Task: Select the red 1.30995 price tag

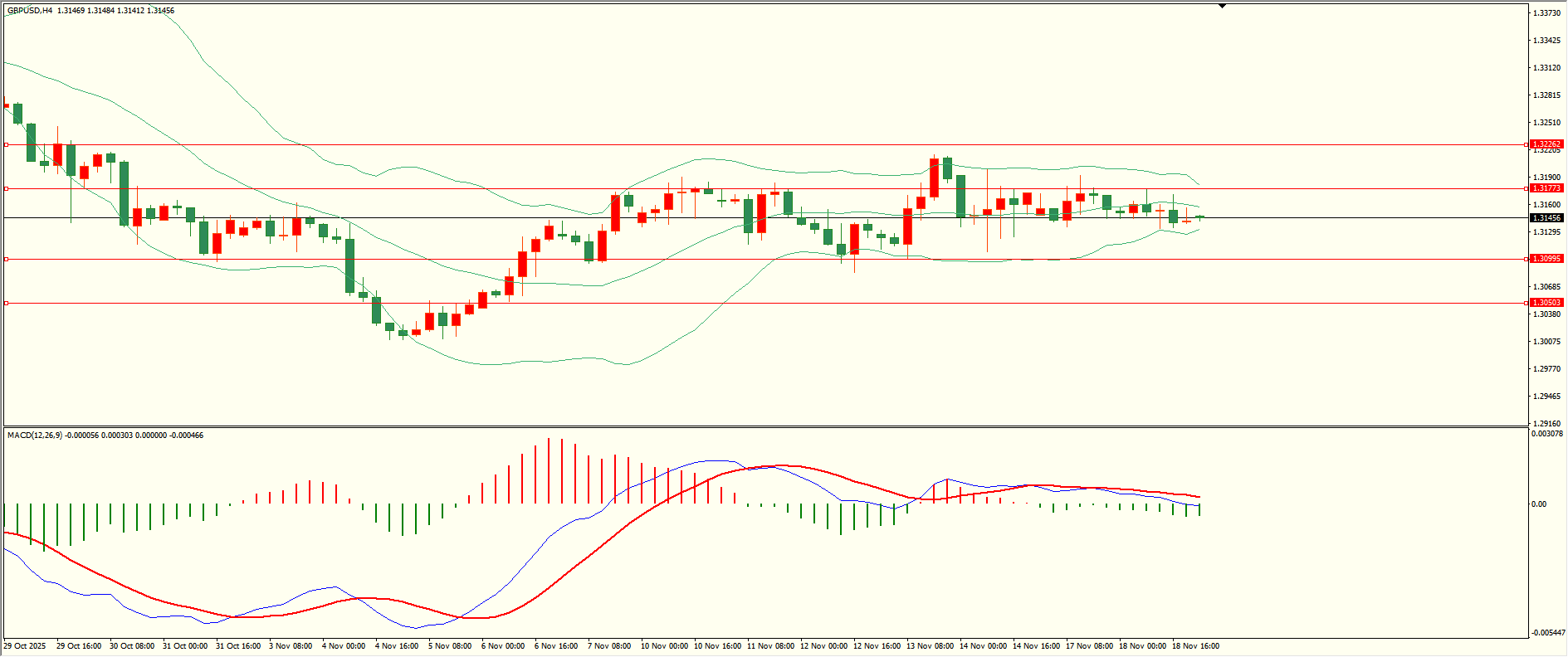Action: (x=1546, y=259)
